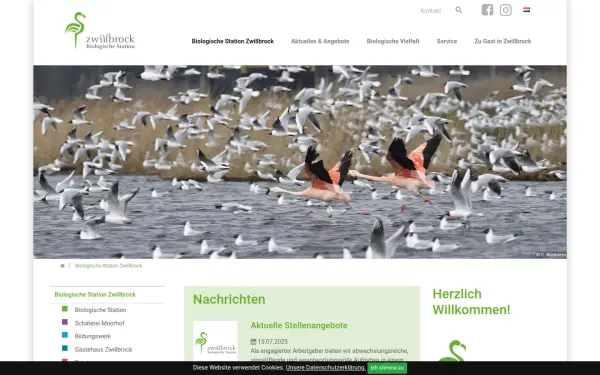Image resolution: width=600 pixels, height=375 pixels.
Task: Open the Facebook page icon
Action: (487, 10)
